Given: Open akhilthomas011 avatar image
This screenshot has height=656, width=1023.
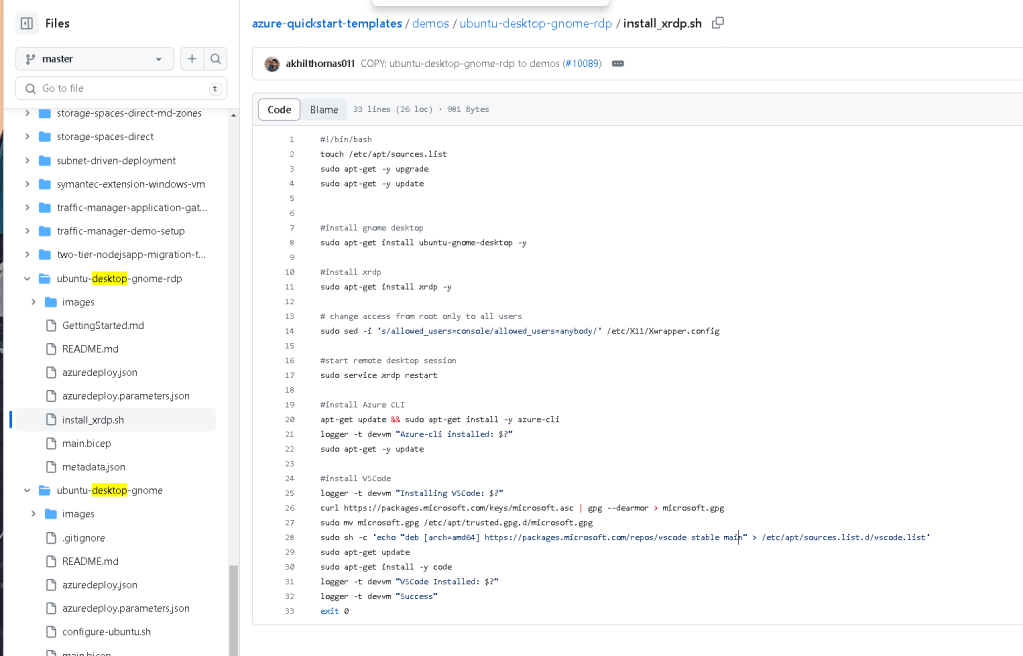Looking at the screenshot, I should (x=272, y=64).
